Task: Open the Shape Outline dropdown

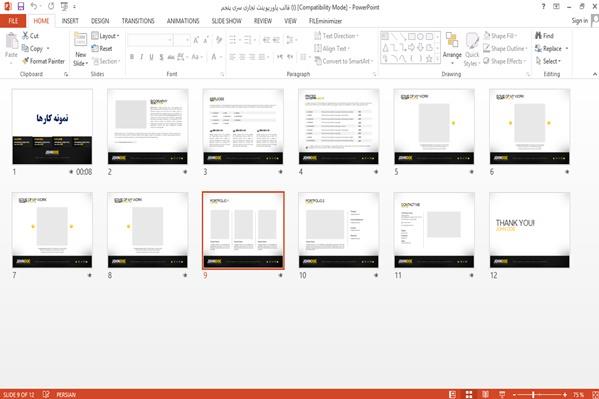Action: pos(505,48)
